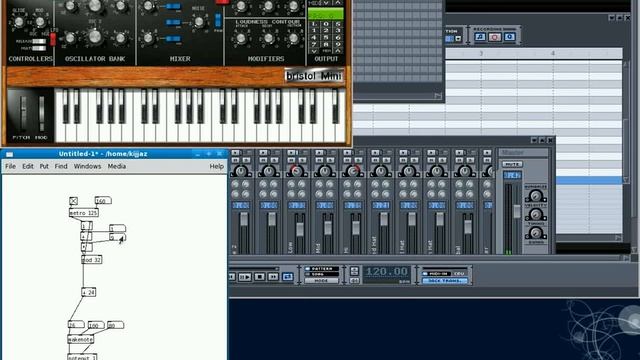Image resolution: width=640 pixels, height=360 pixels.
Task: Open the dropdown arrow in song editor toolbar
Action: (458, 39)
